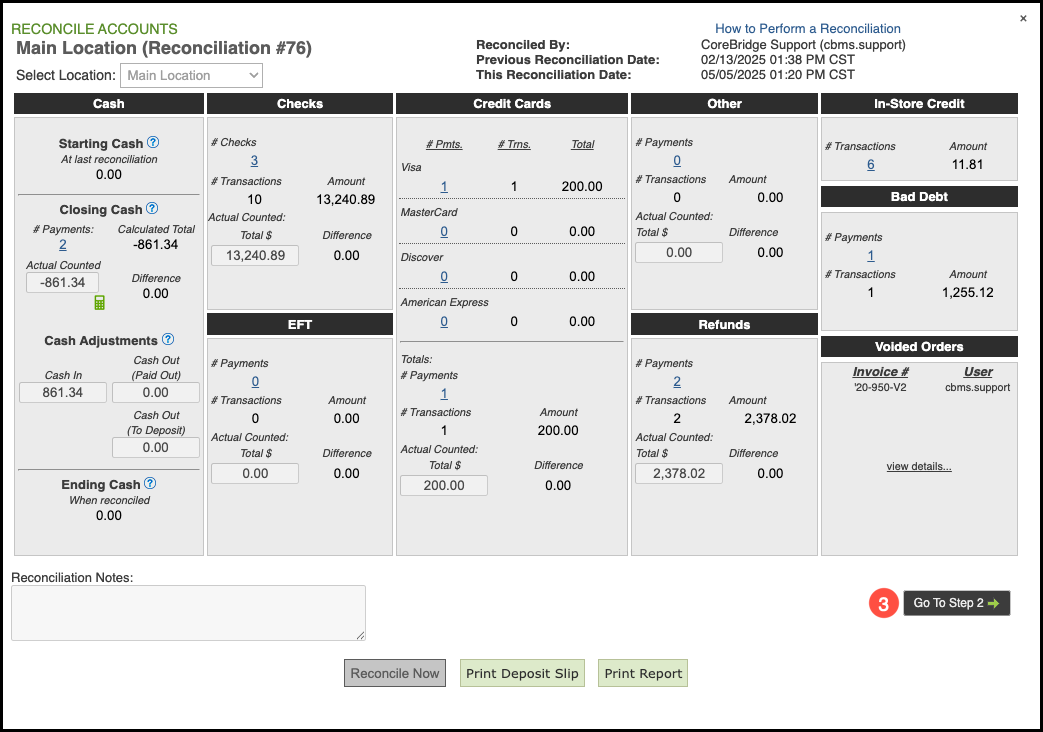Image resolution: width=1043 pixels, height=732 pixels.
Task: Open the Refunds payments count link 2
Action: point(676,381)
